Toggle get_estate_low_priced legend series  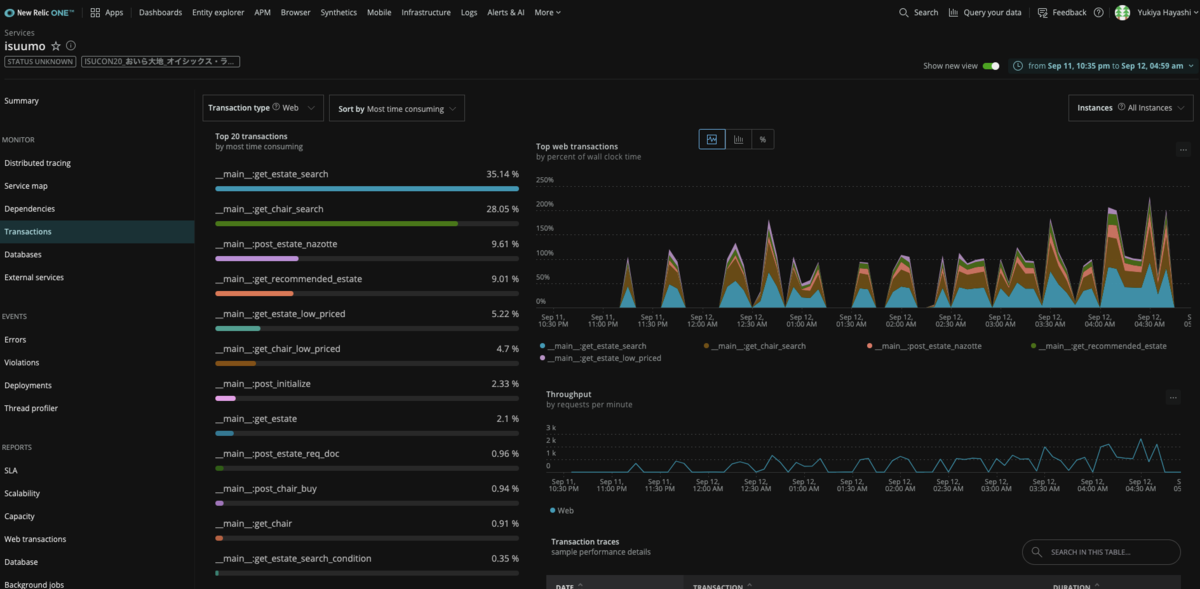coord(599,357)
